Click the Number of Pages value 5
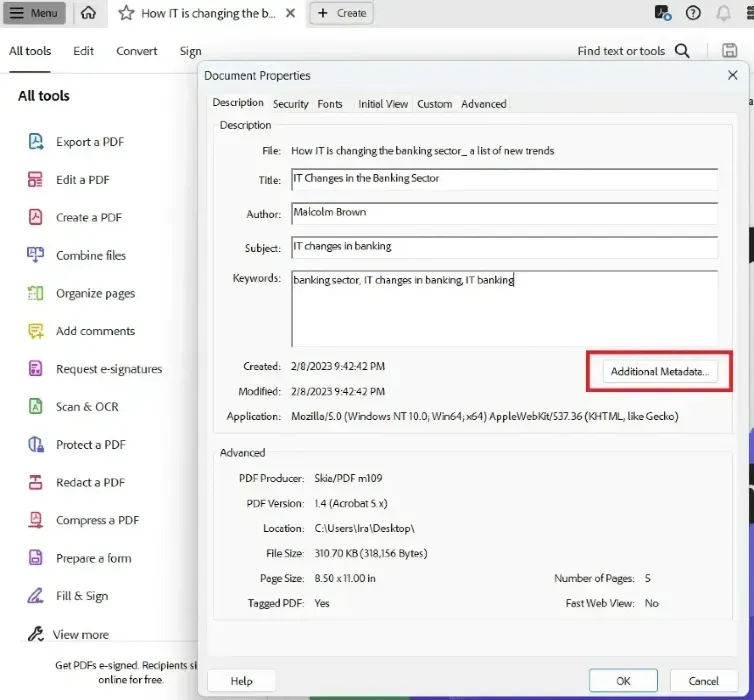This screenshot has width=754, height=700. (648, 578)
